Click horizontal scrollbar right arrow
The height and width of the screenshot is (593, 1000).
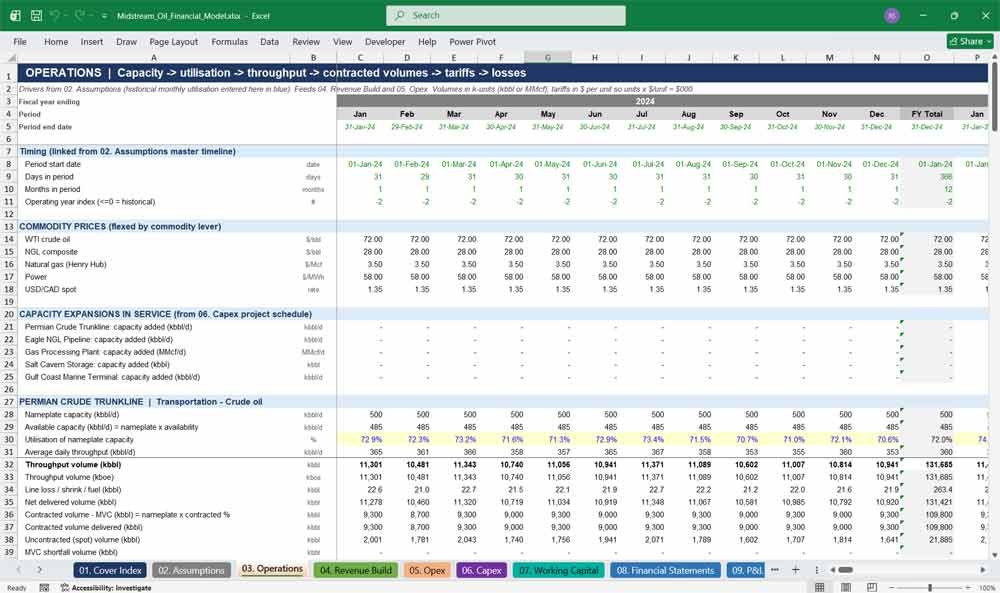coord(983,569)
